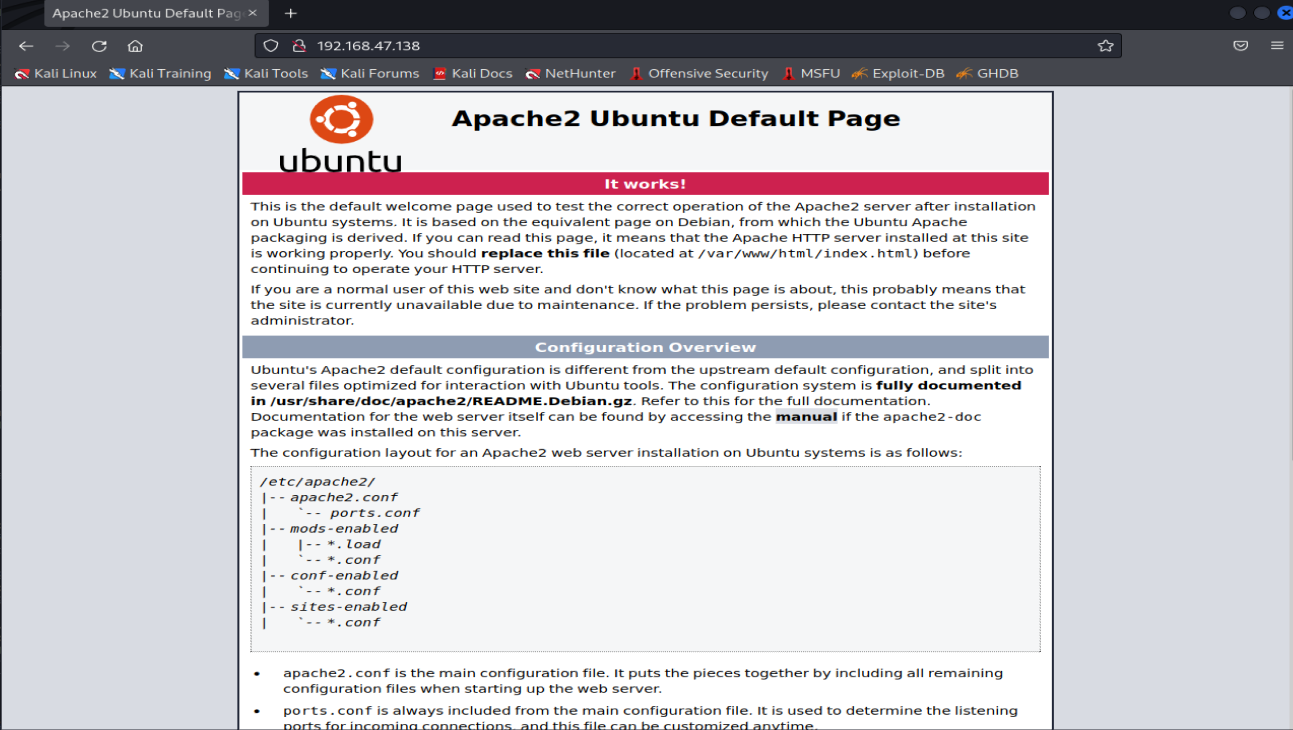Image resolution: width=1293 pixels, height=730 pixels.
Task: Click the 'Apache2 Ubuntu Default Page' heading
Action: (676, 118)
